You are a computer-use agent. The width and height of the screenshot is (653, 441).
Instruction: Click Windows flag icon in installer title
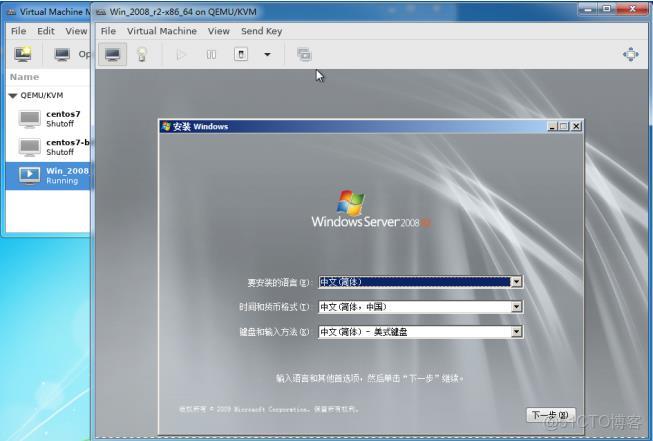click(x=166, y=126)
